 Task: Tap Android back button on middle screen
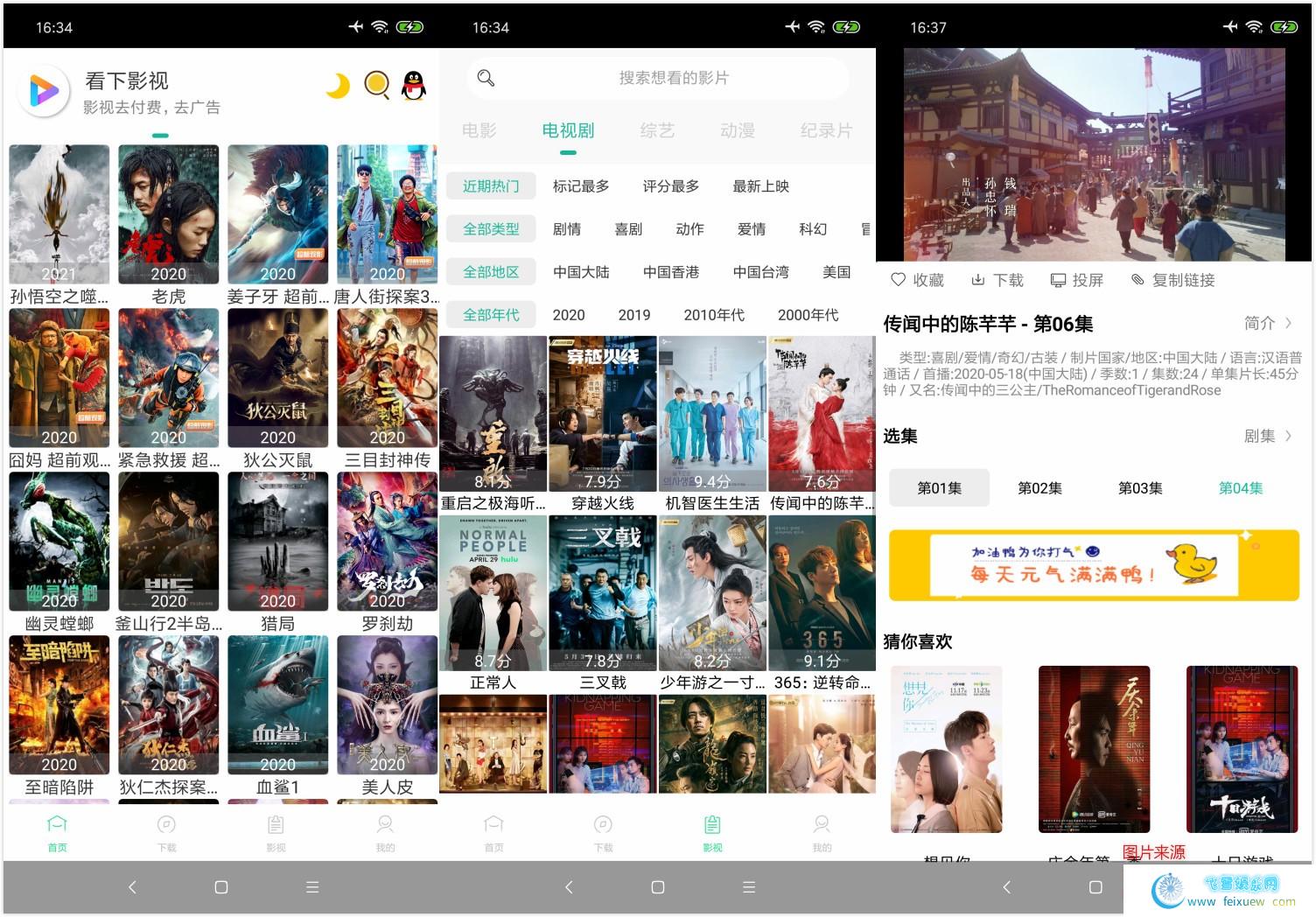point(569,887)
